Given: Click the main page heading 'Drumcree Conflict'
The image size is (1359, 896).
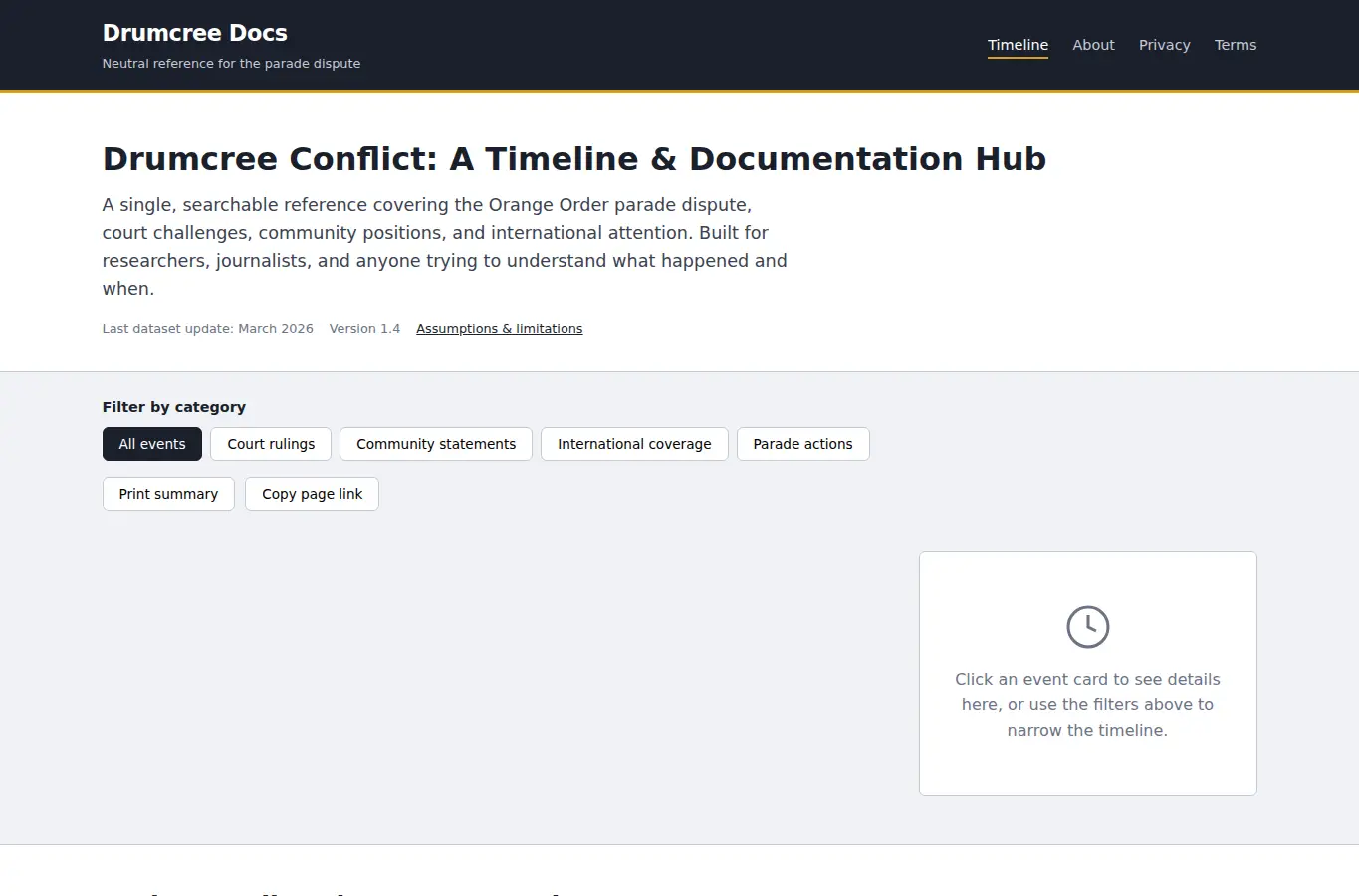Looking at the screenshot, I should pos(574,159).
